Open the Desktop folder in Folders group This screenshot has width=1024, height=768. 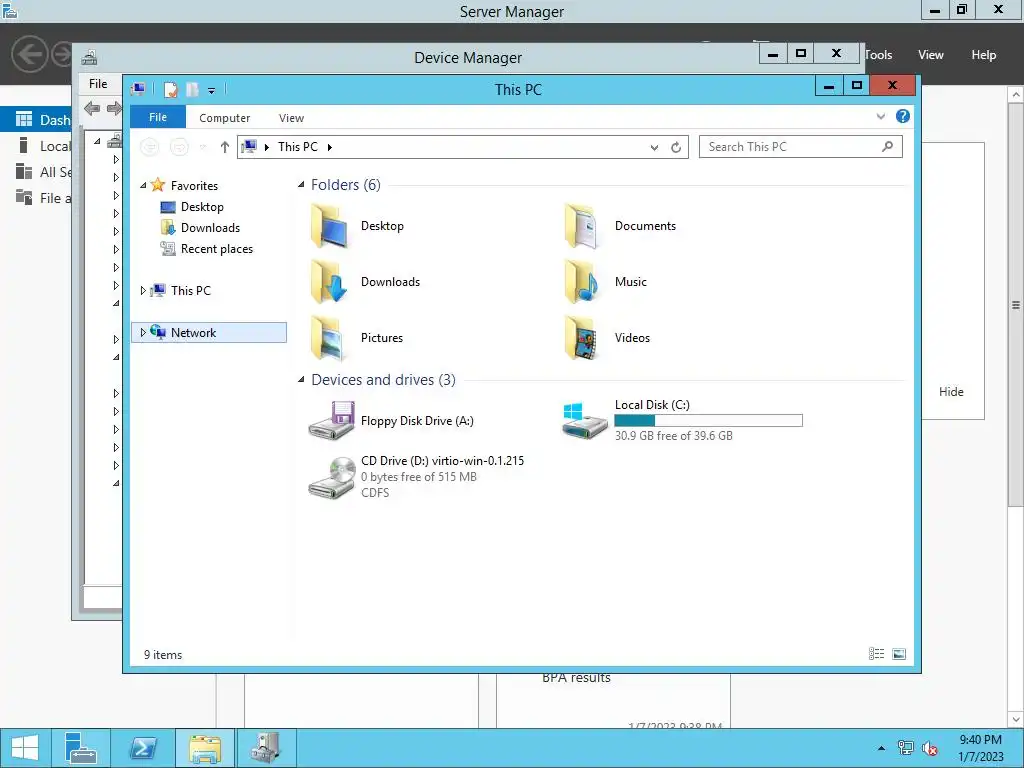pyautogui.click(x=357, y=226)
